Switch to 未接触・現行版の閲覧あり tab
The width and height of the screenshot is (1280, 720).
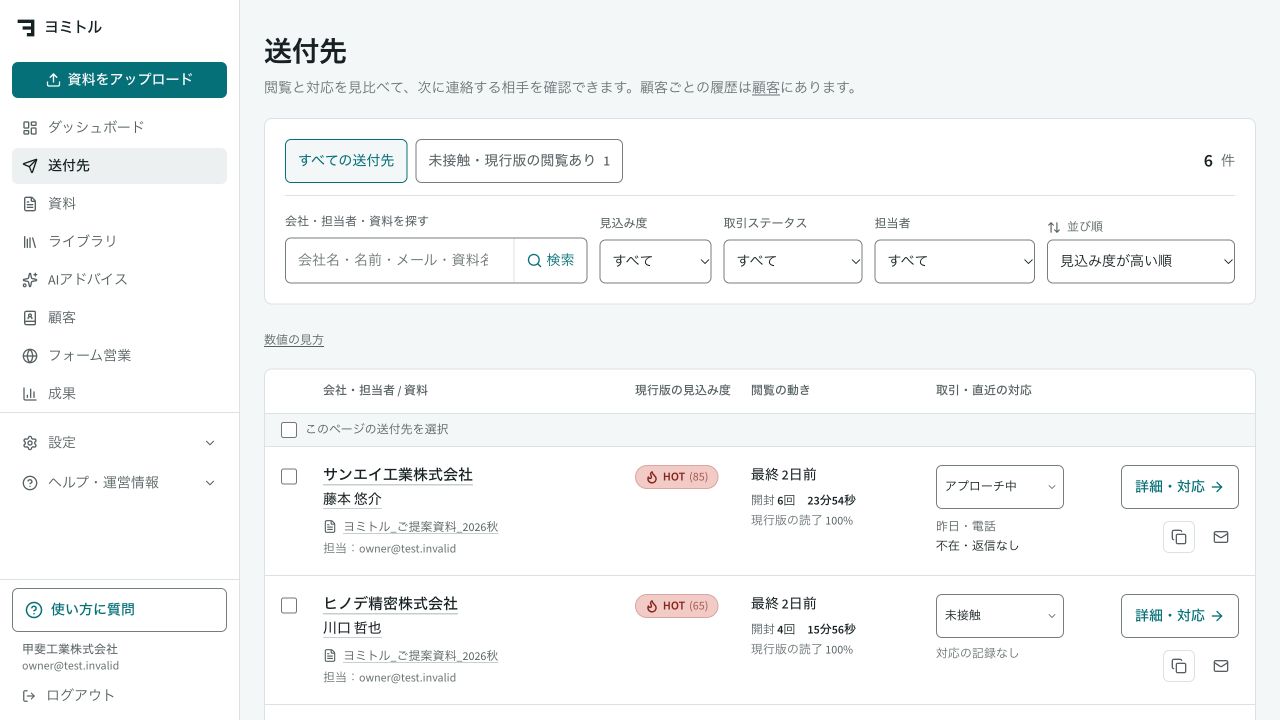(x=519, y=161)
